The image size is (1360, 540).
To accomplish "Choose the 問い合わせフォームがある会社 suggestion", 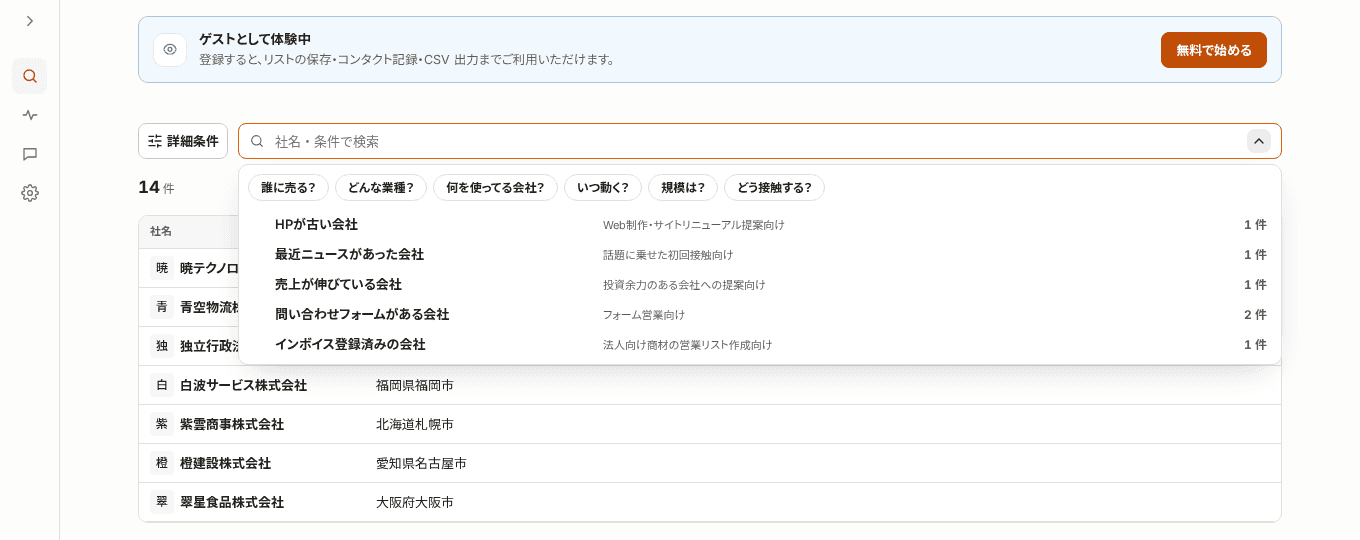I will (x=760, y=315).
